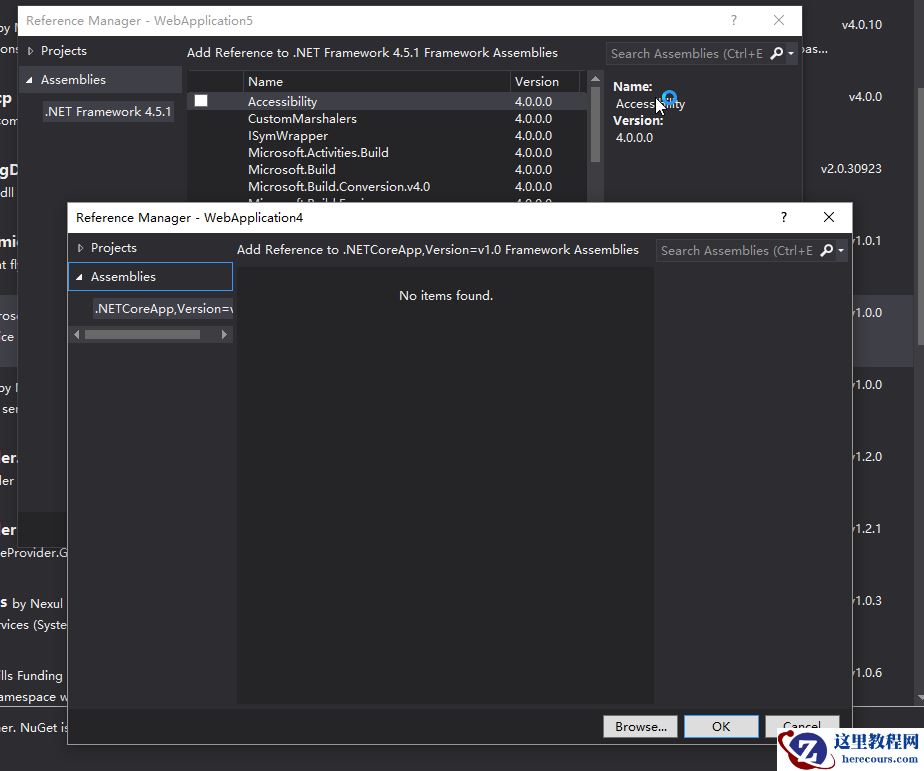
Task: Click the 1.2.1 package version in background
Action: [x=867, y=529]
